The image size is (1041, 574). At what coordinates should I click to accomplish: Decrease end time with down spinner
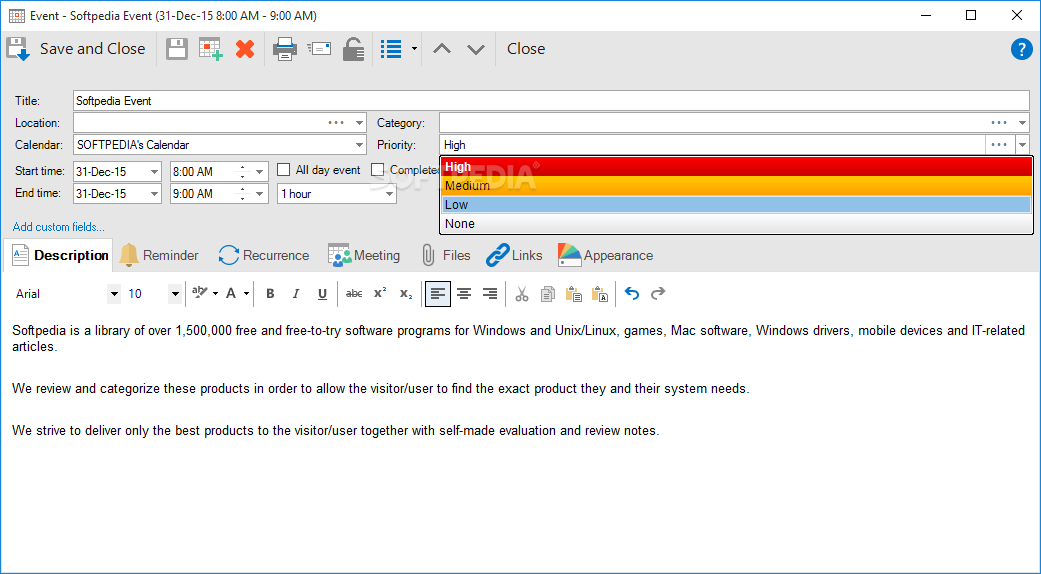242,198
